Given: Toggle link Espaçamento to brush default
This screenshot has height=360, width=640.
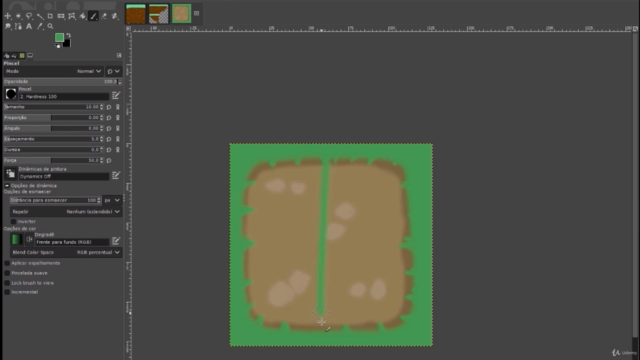Looking at the screenshot, I should [118, 139].
